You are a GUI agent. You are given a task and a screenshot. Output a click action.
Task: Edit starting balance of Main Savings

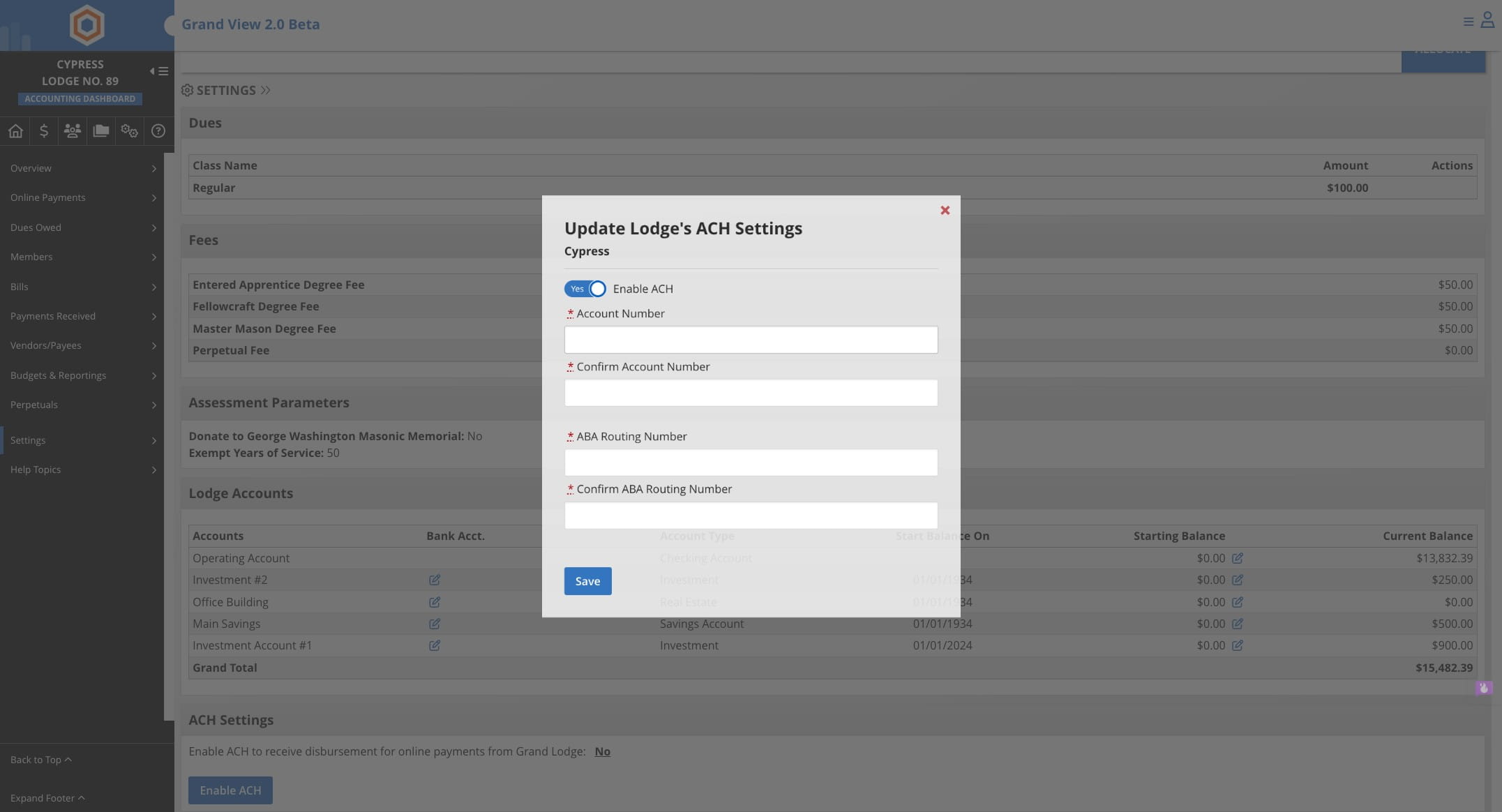pyautogui.click(x=1237, y=624)
